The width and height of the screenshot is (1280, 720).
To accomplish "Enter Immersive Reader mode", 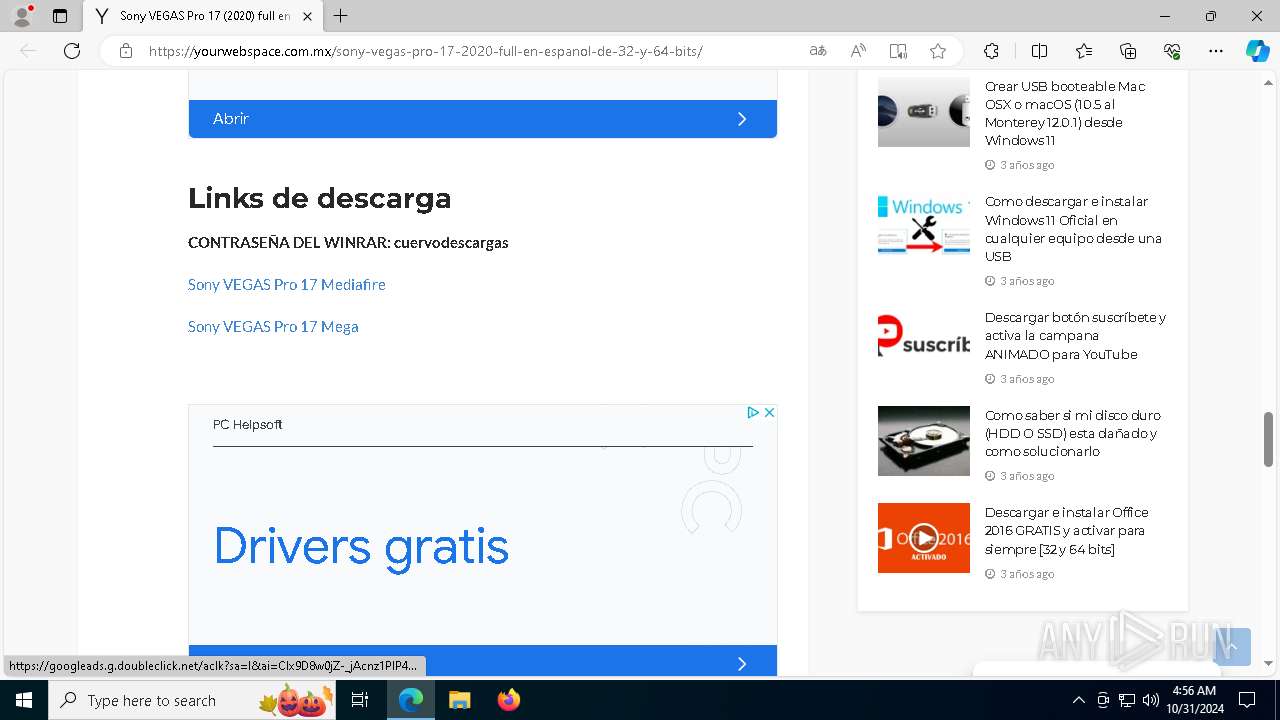I will point(898,51).
